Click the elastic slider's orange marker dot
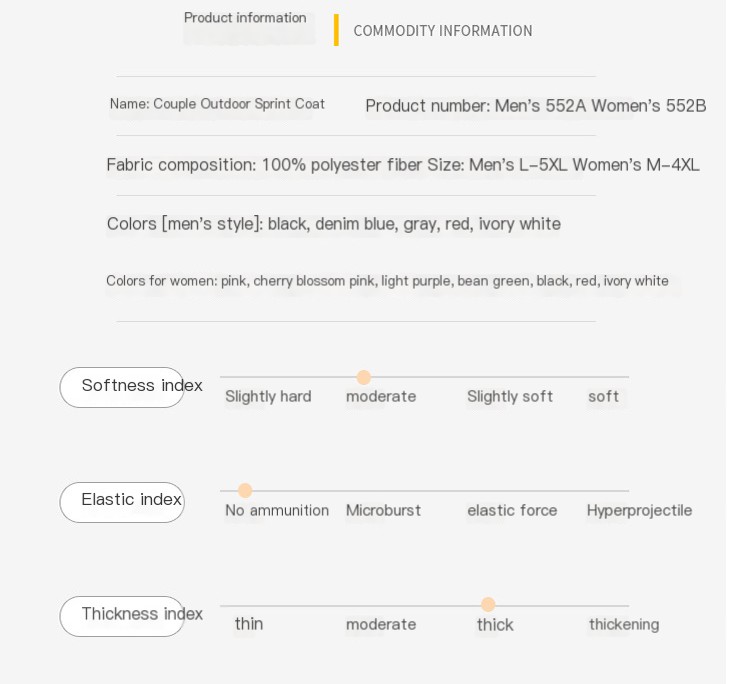The width and height of the screenshot is (732, 684). pyautogui.click(x=245, y=491)
